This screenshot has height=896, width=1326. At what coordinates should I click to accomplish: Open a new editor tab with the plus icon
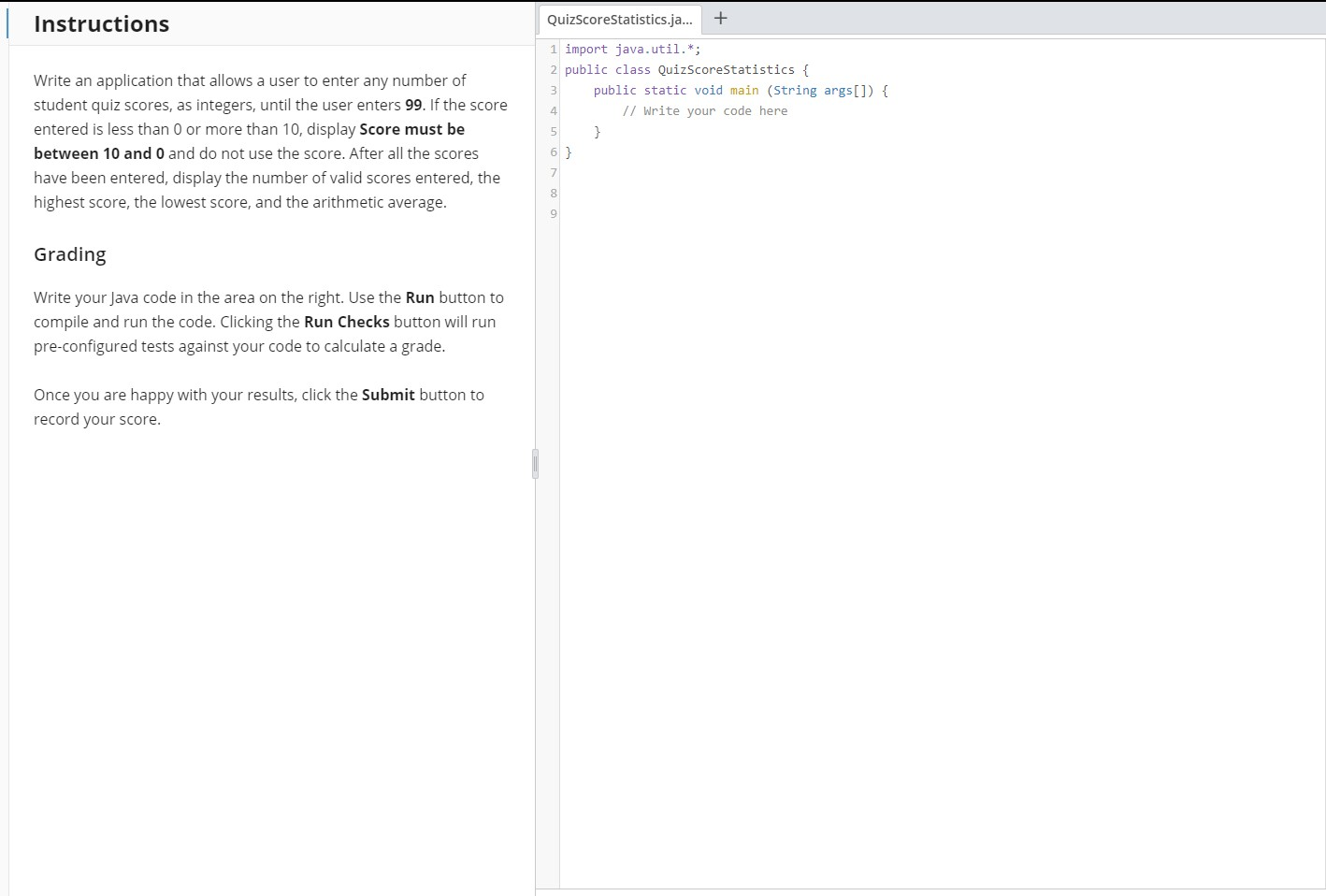pos(720,18)
